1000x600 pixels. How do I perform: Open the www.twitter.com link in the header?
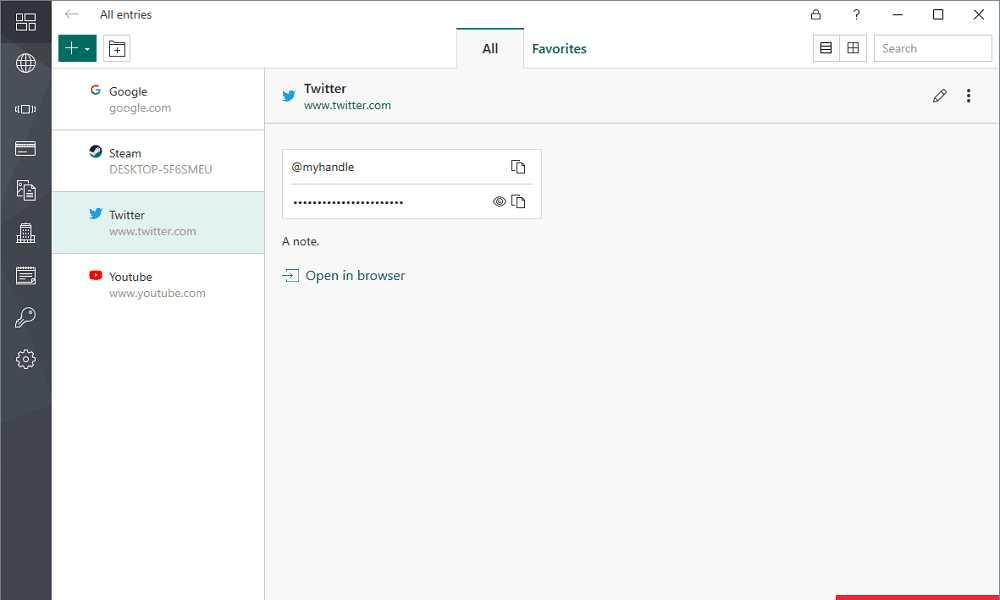coord(348,106)
